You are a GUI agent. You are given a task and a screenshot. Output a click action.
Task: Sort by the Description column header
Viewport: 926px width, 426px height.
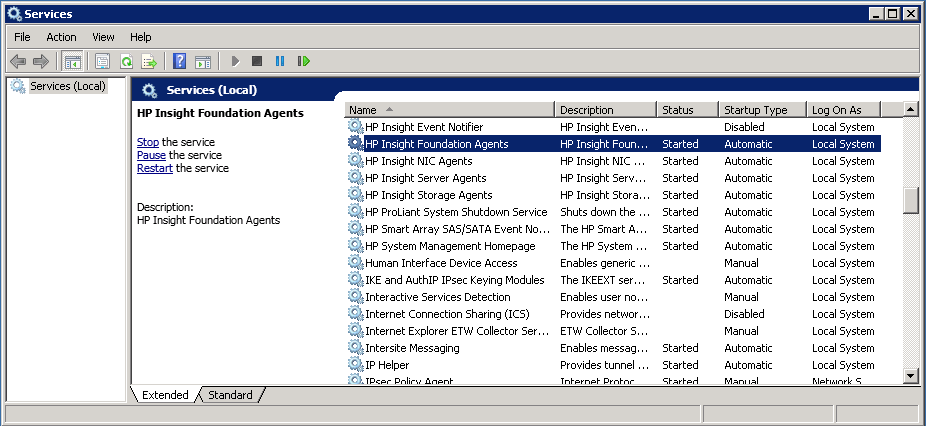pyautogui.click(x=606, y=110)
